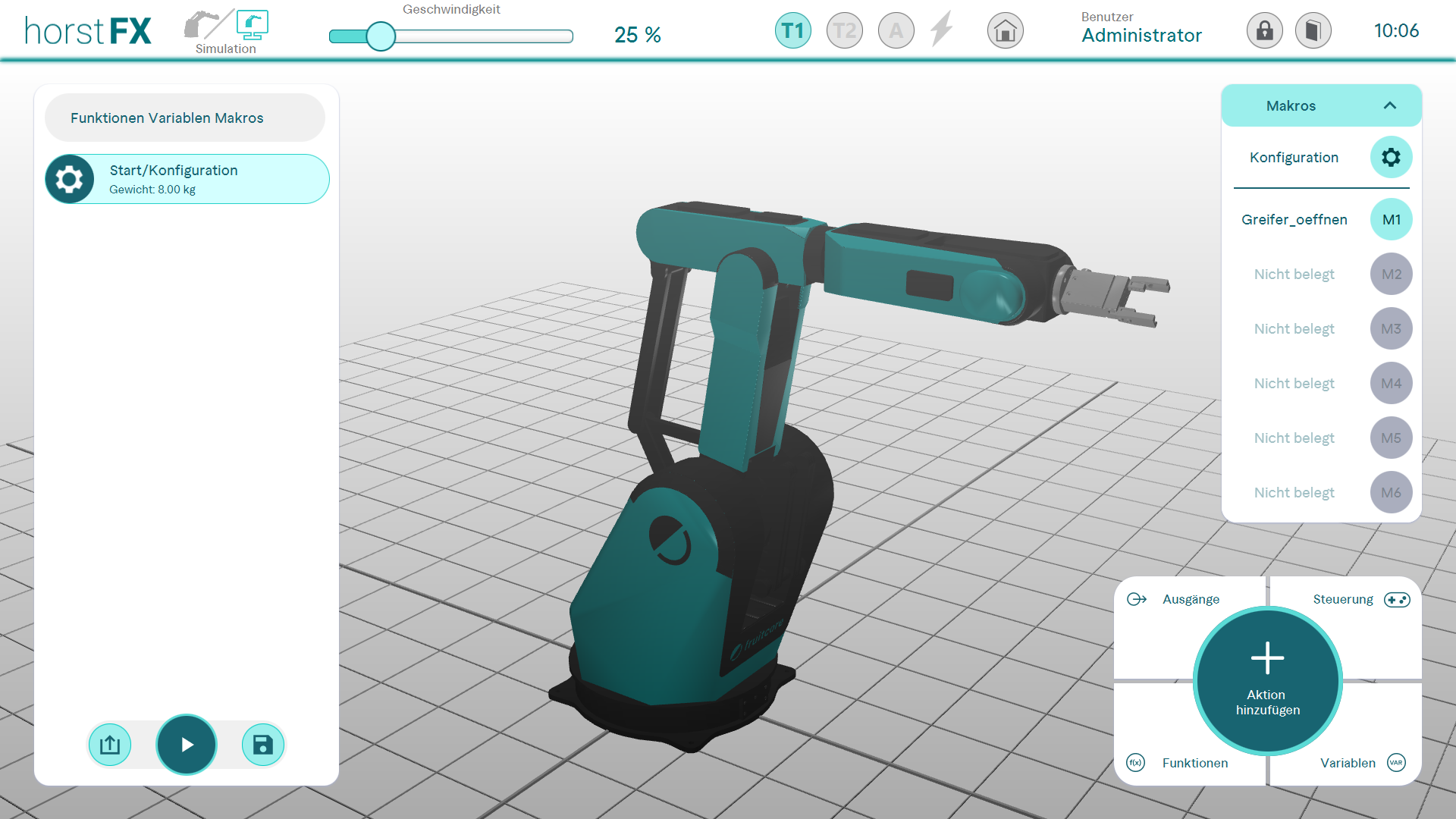Save the program with the disk icon

pos(262,745)
